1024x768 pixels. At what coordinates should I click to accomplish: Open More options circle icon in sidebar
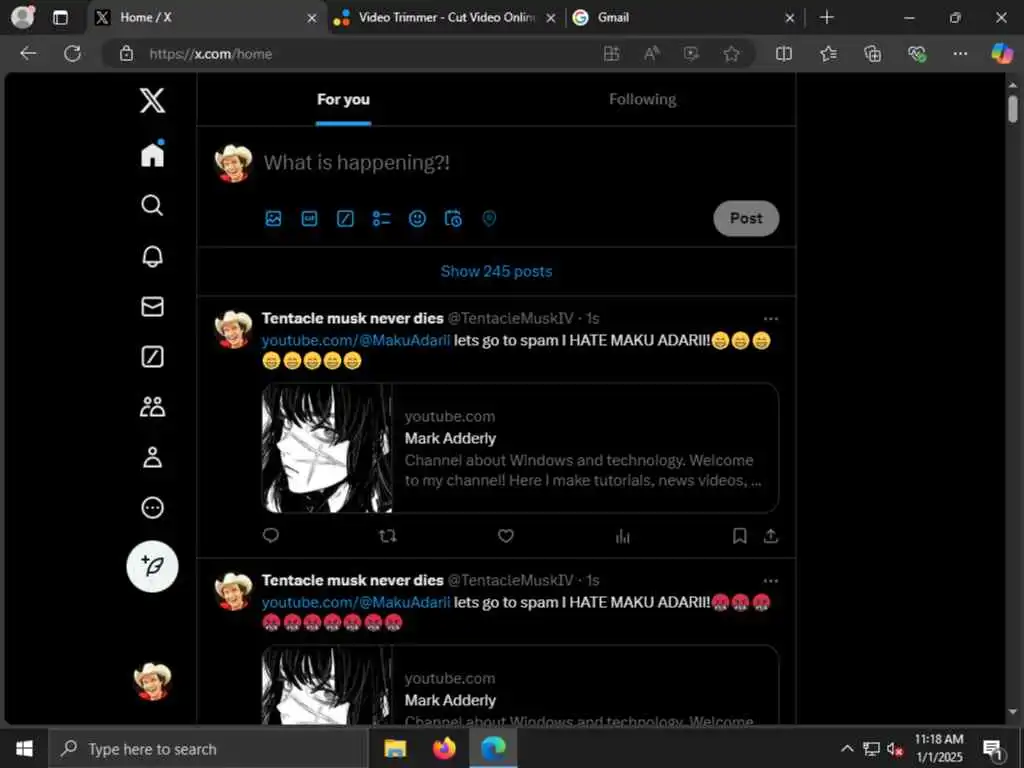click(x=152, y=507)
